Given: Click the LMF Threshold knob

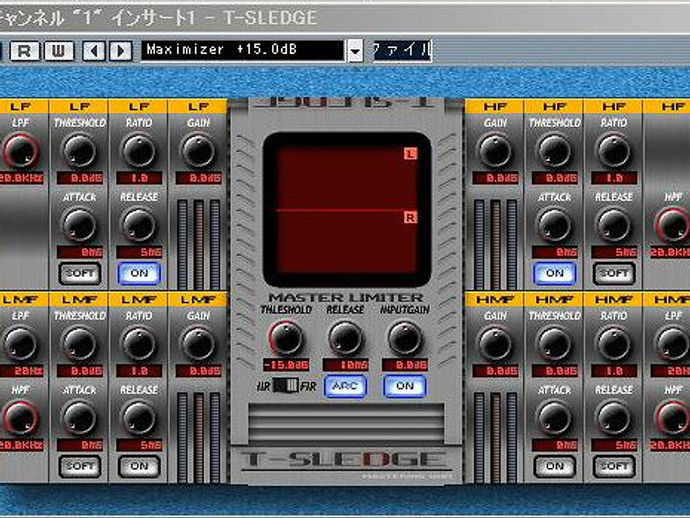Looking at the screenshot, I should pos(80,344).
